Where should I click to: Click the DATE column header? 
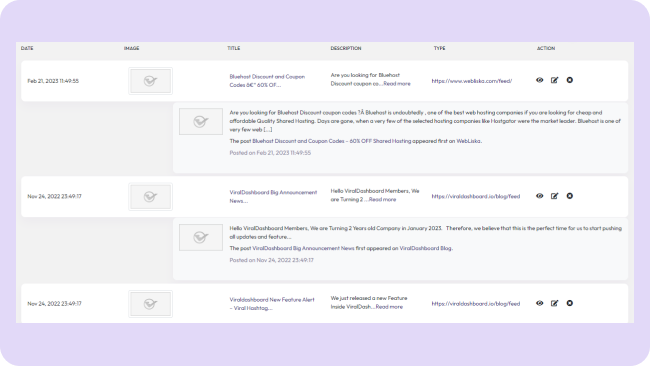pyautogui.click(x=27, y=48)
